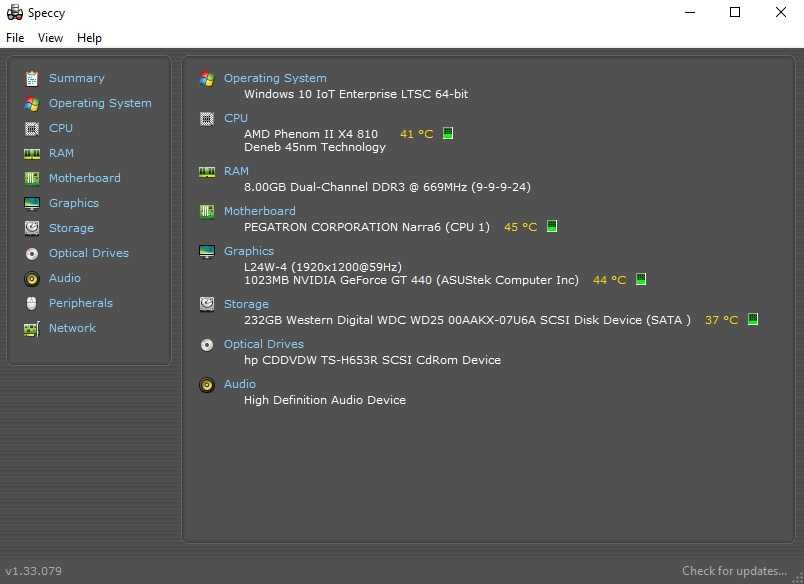The image size is (804, 584).
Task: Open Peripherals in the sidebar
Action: click(81, 303)
